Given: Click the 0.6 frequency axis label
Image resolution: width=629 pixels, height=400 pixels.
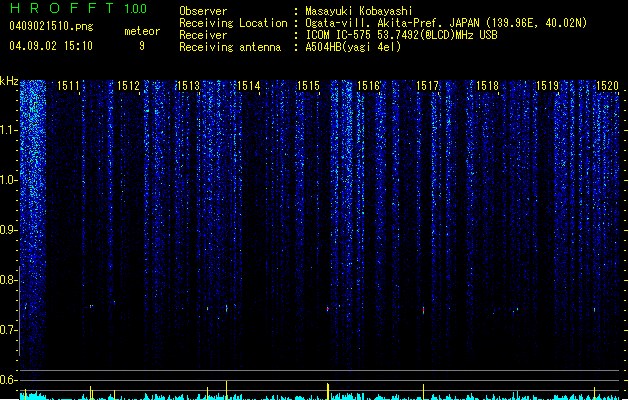Looking at the screenshot, I should point(9,380).
